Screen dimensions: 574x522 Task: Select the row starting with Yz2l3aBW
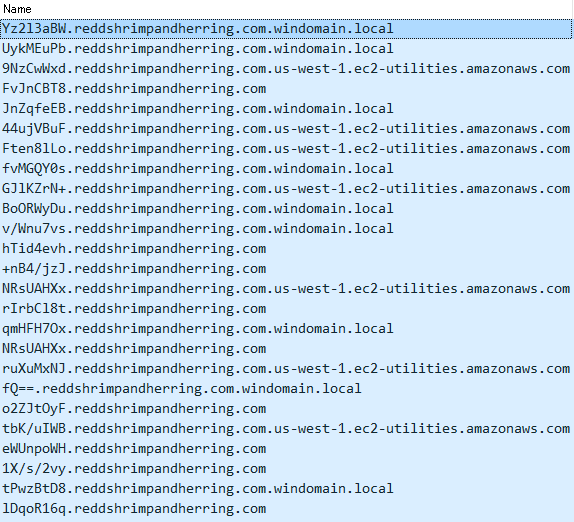pyautogui.click(x=286, y=29)
